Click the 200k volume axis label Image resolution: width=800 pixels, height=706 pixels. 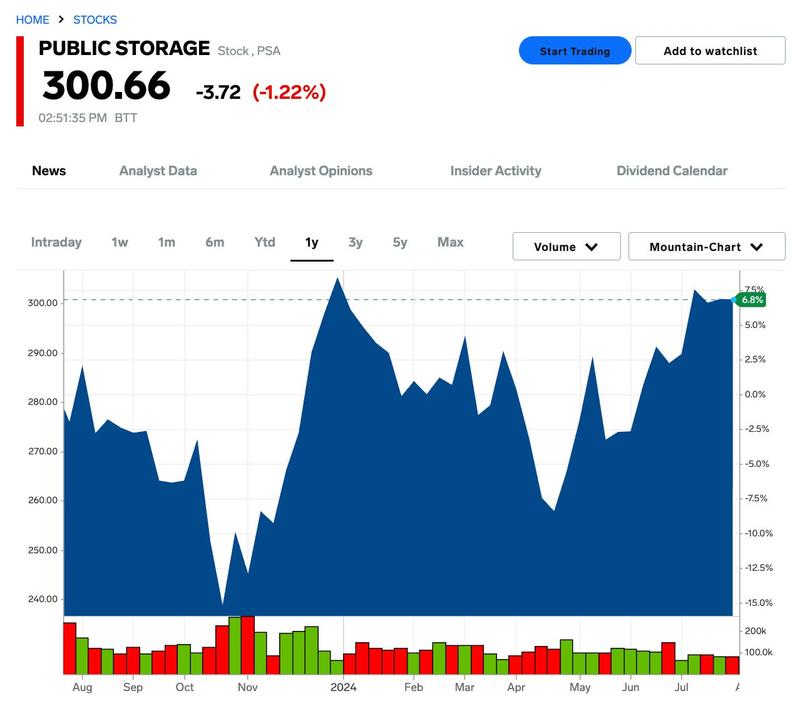coord(755,631)
